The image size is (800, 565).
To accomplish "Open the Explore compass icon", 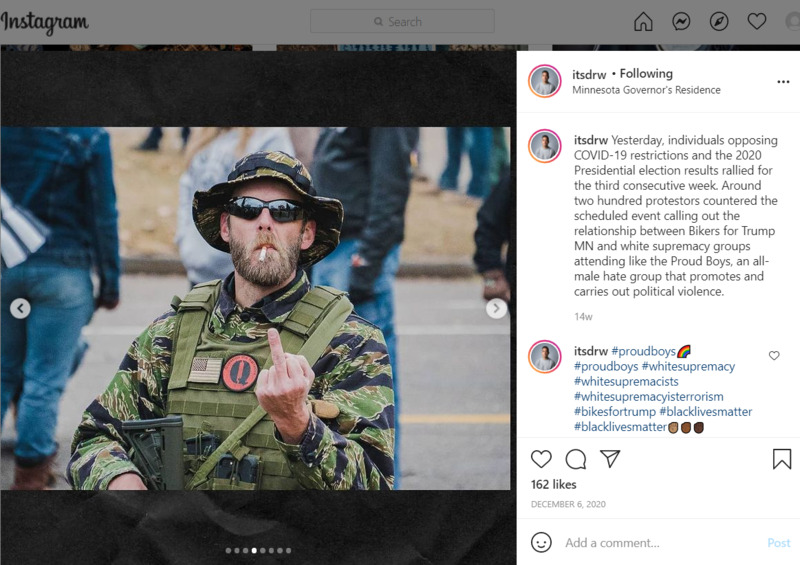I will tap(719, 21).
